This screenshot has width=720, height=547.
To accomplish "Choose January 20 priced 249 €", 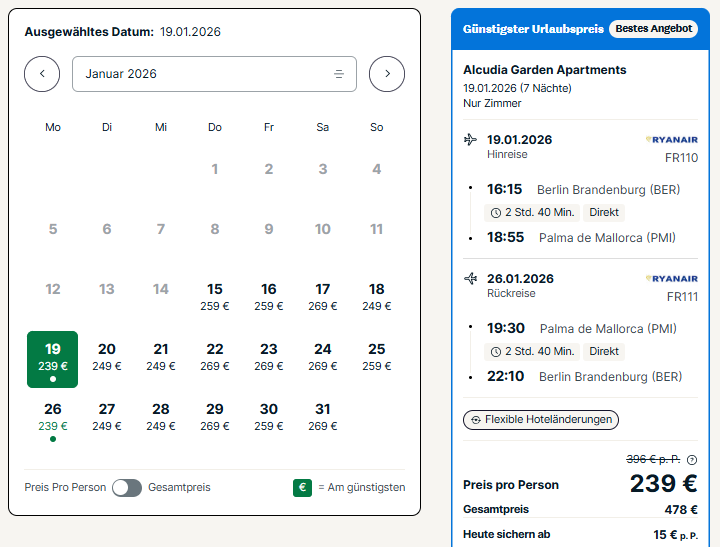I will click(107, 356).
